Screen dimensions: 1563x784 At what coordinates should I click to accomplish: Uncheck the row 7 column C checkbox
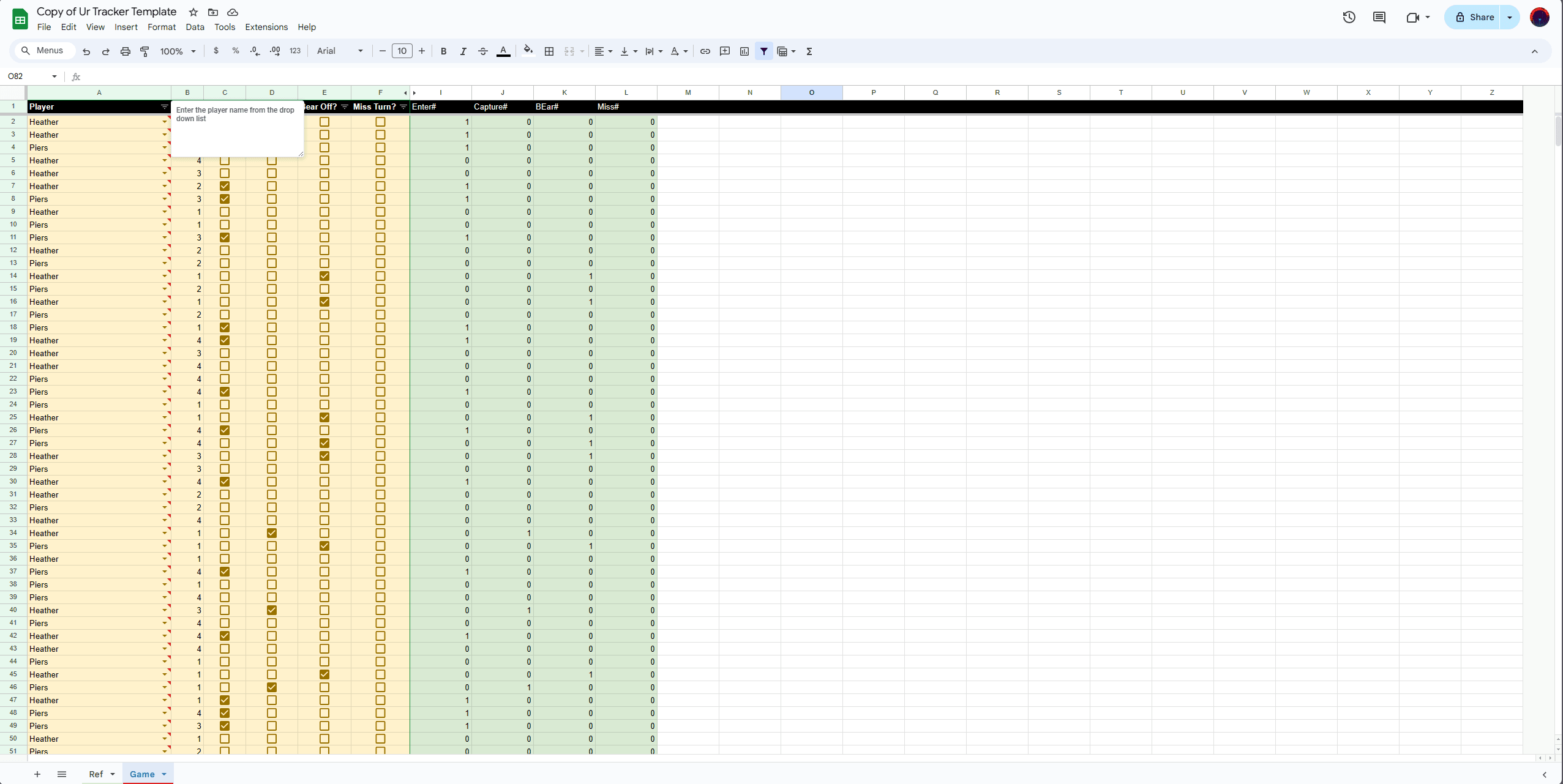(x=225, y=186)
